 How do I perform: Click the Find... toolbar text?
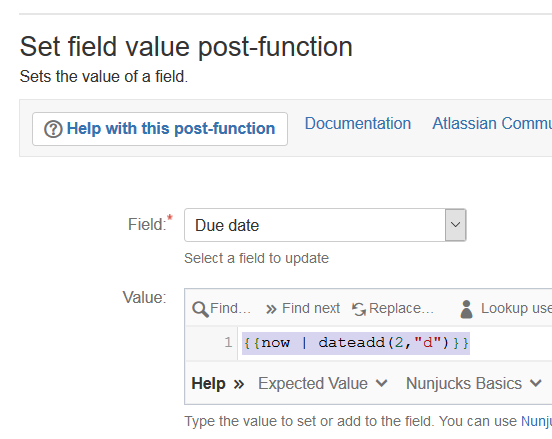(x=230, y=308)
